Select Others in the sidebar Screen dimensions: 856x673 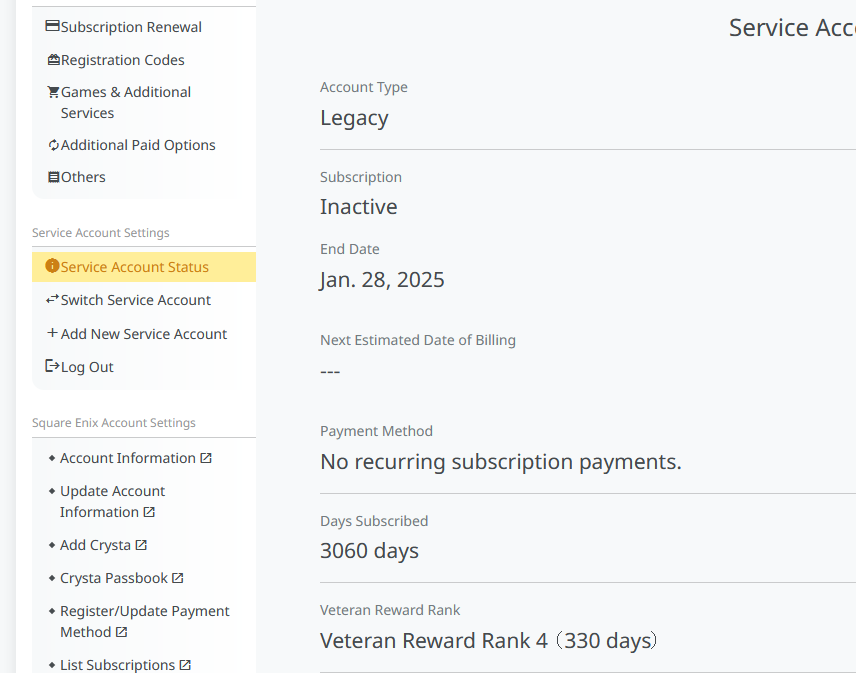tap(83, 177)
